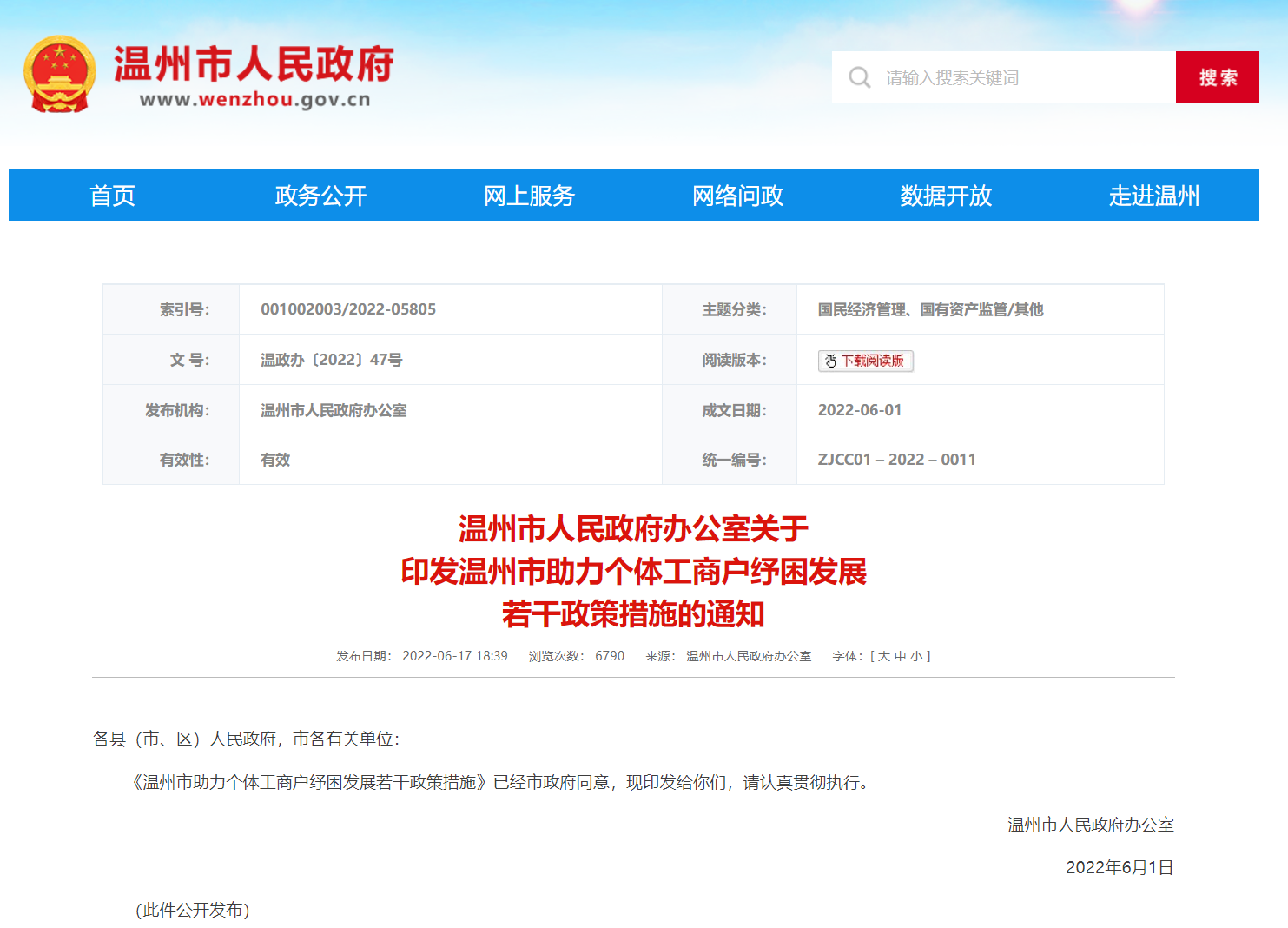The image size is (1288, 928).
Task: Open the 政务公开 navigation item
Action: click(320, 196)
